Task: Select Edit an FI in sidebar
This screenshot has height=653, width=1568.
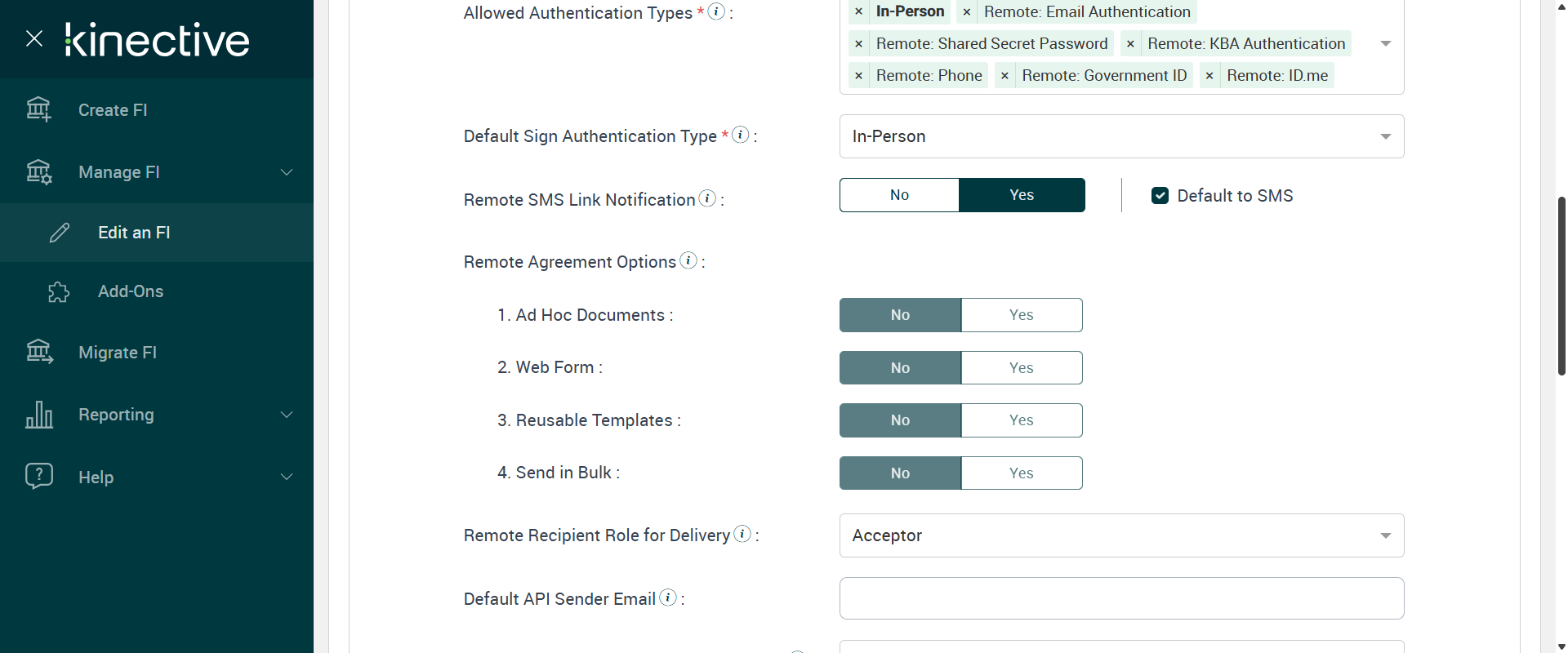Action: 134,233
